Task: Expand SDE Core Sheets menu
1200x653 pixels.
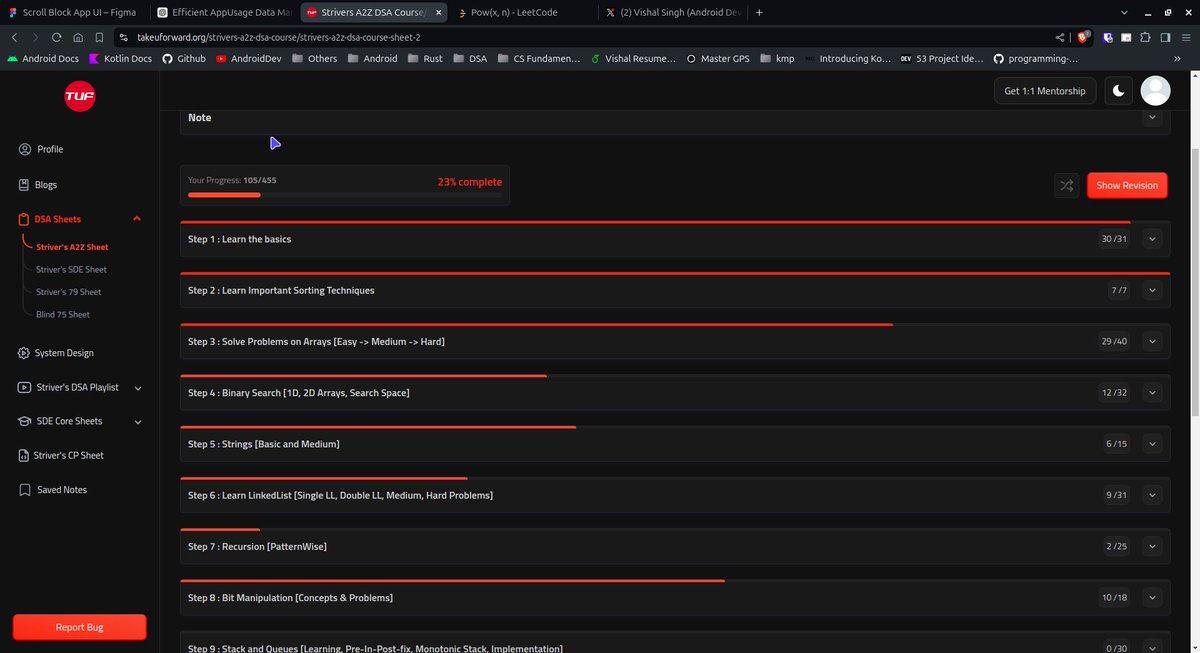Action: 138,422
